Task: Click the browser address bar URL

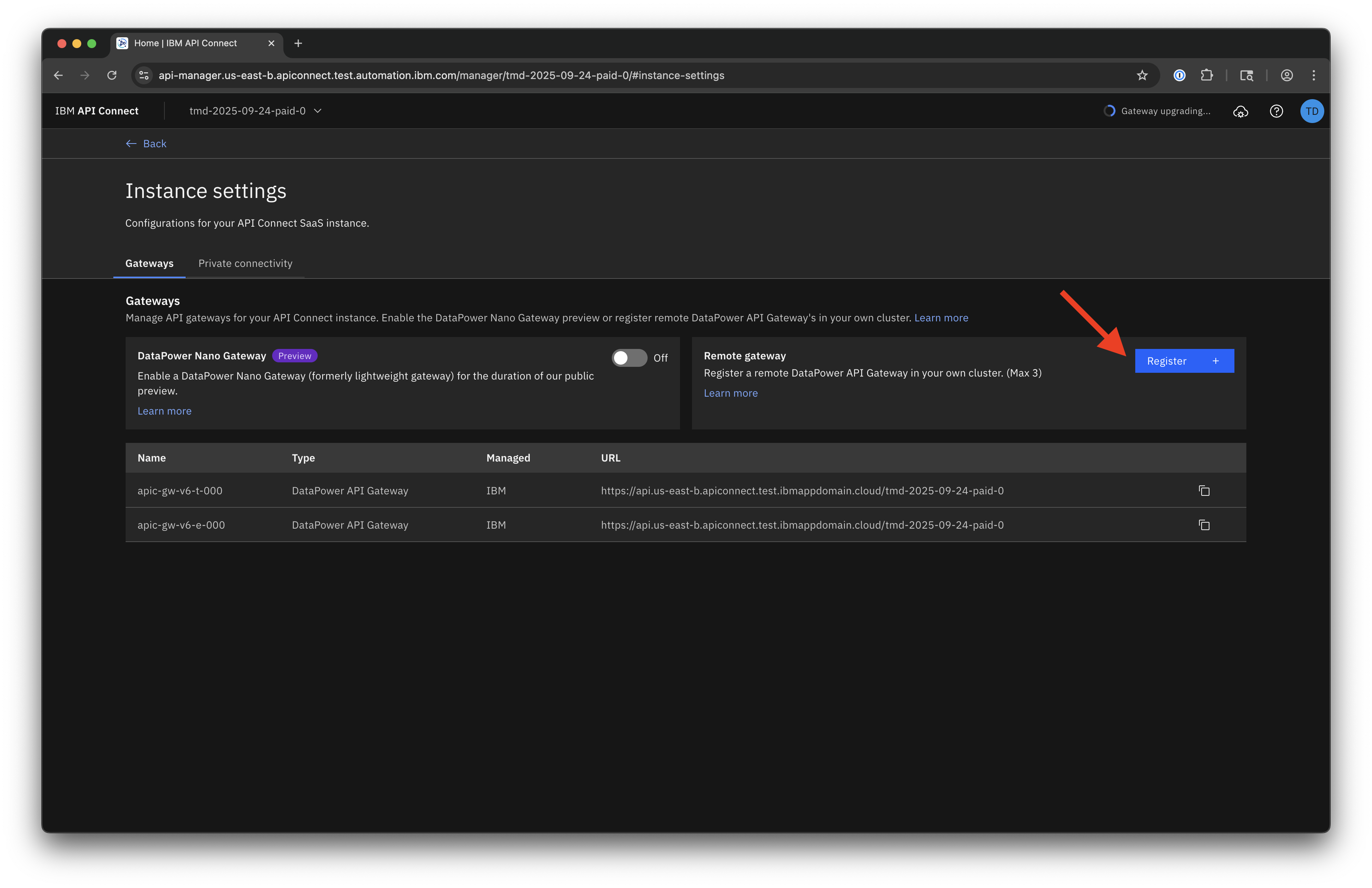Action: [x=441, y=75]
